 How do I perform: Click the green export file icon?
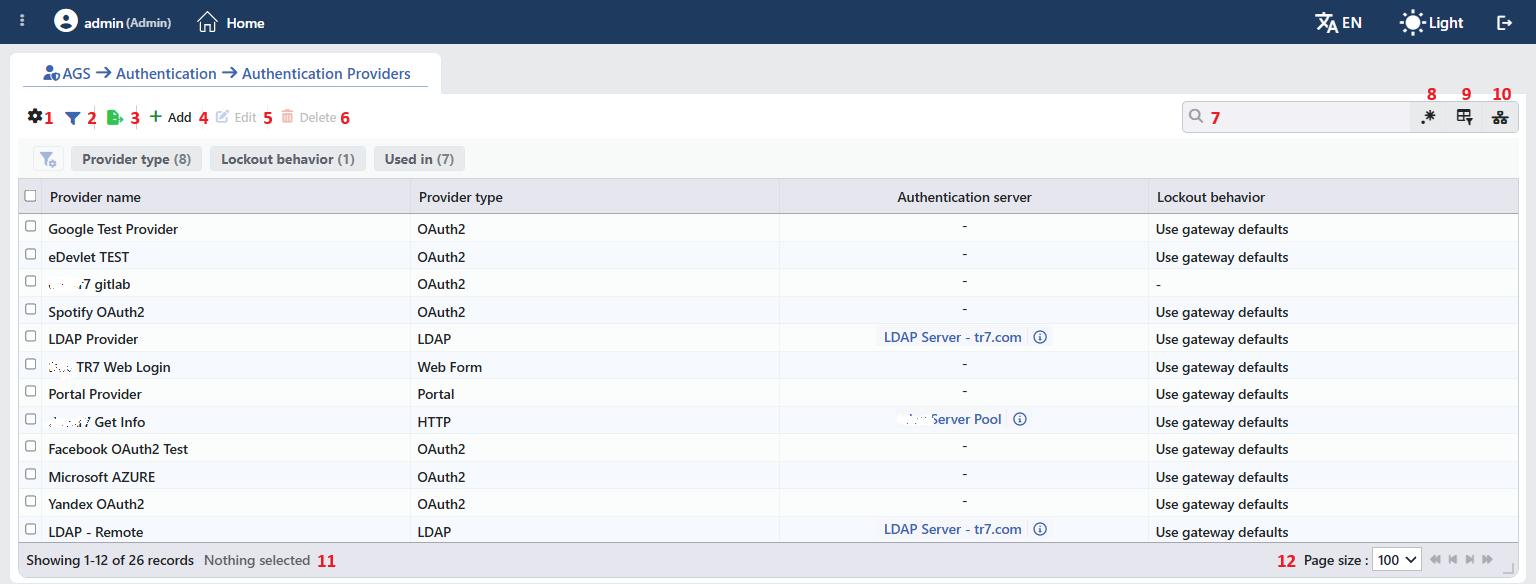(x=115, y=118)
